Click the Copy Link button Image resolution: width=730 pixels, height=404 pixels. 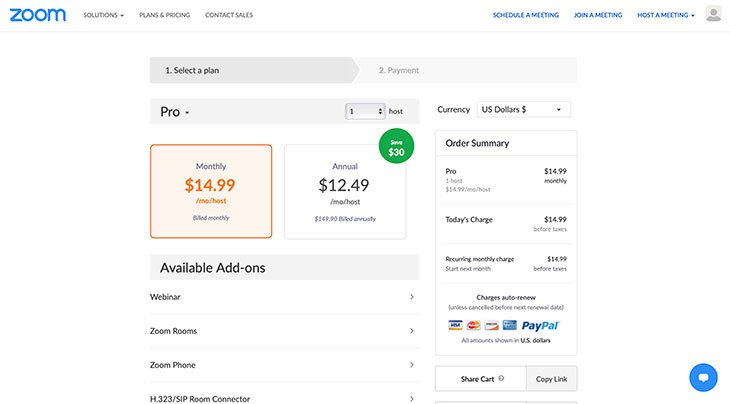(551, 379)
